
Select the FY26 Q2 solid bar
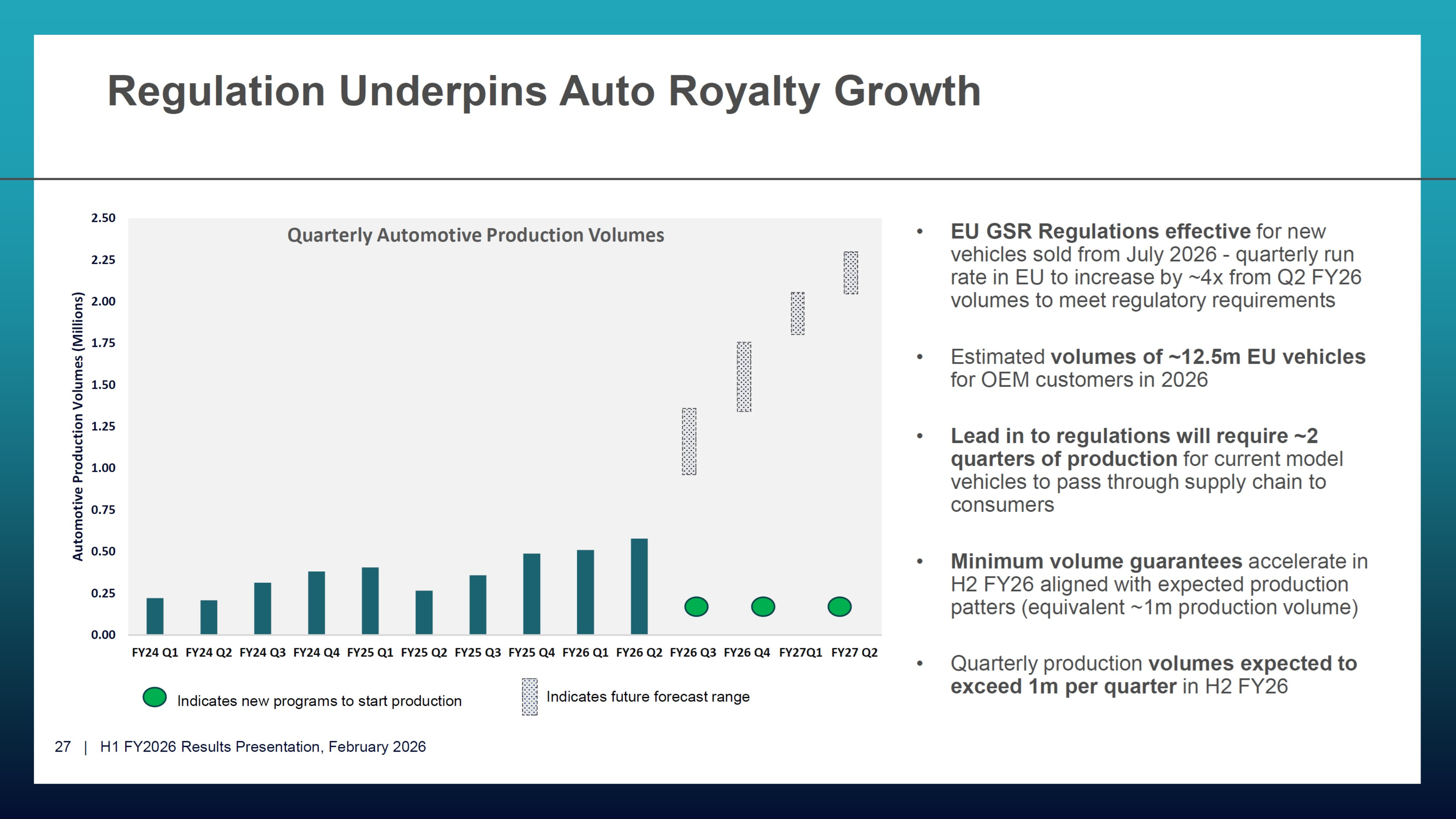click(x=639, y=586)
